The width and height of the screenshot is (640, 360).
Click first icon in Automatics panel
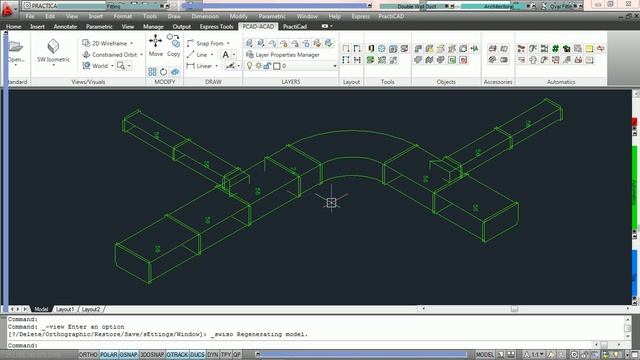521,49
